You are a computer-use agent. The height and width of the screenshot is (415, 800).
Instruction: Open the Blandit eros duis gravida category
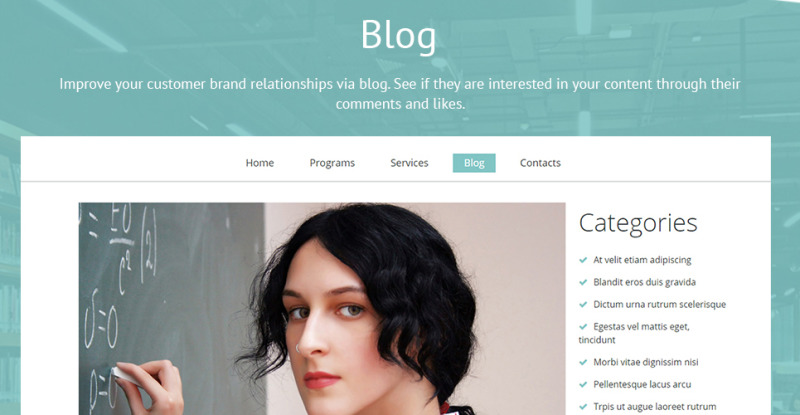[x=644, y=282]
